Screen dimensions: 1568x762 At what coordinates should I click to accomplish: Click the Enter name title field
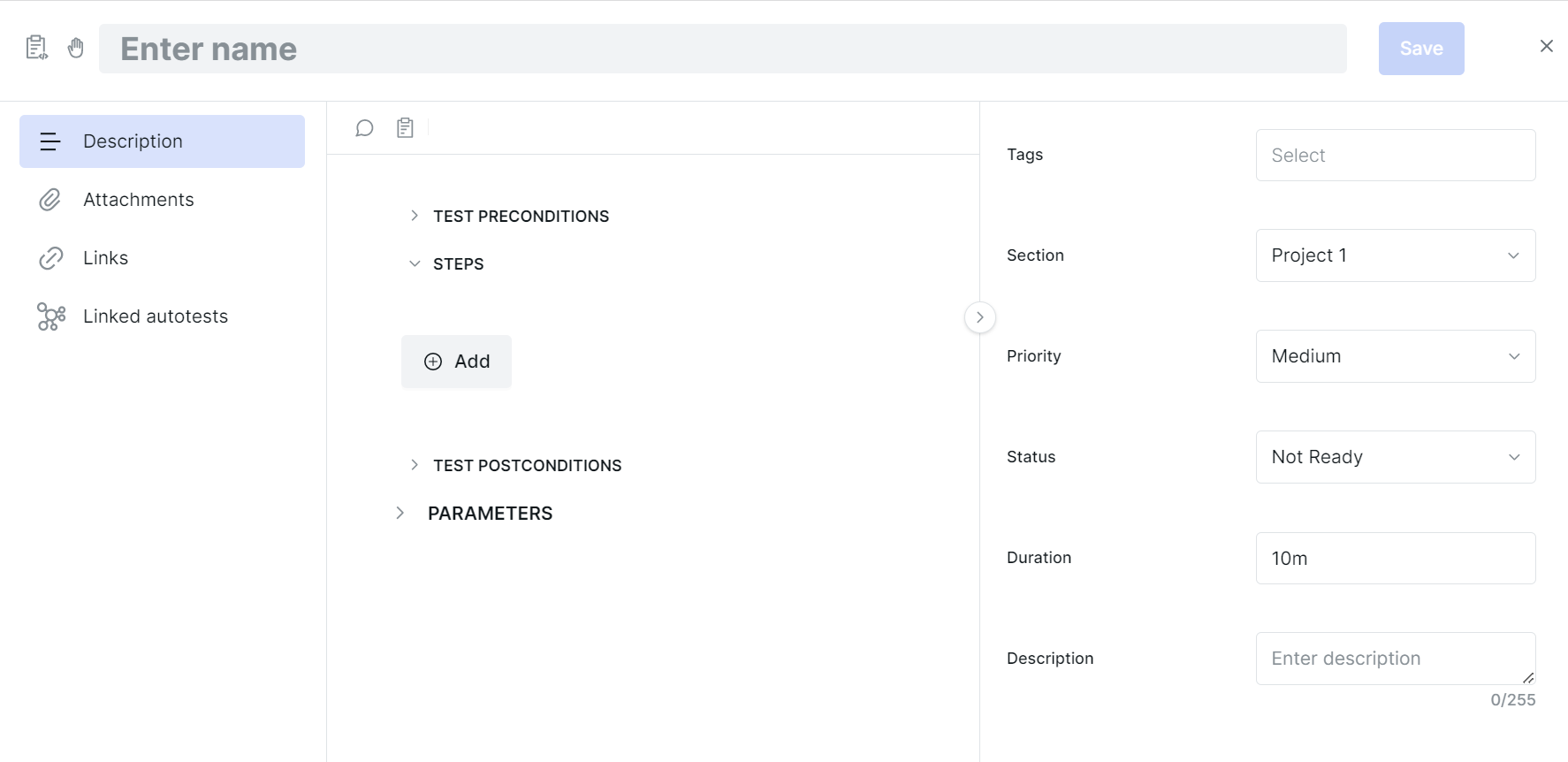click(x=722, y=49)
